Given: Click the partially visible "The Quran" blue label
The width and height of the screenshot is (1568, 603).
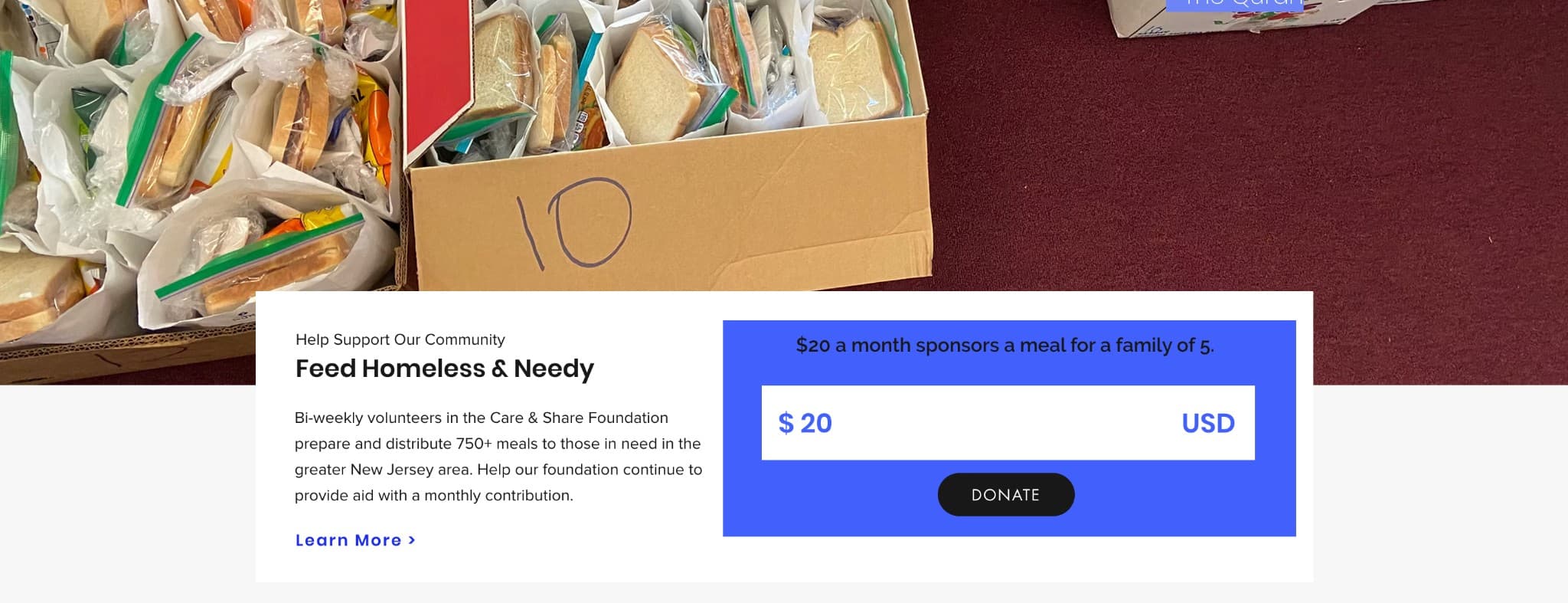Looking at the screenshot, I should tap(1233, 5).
